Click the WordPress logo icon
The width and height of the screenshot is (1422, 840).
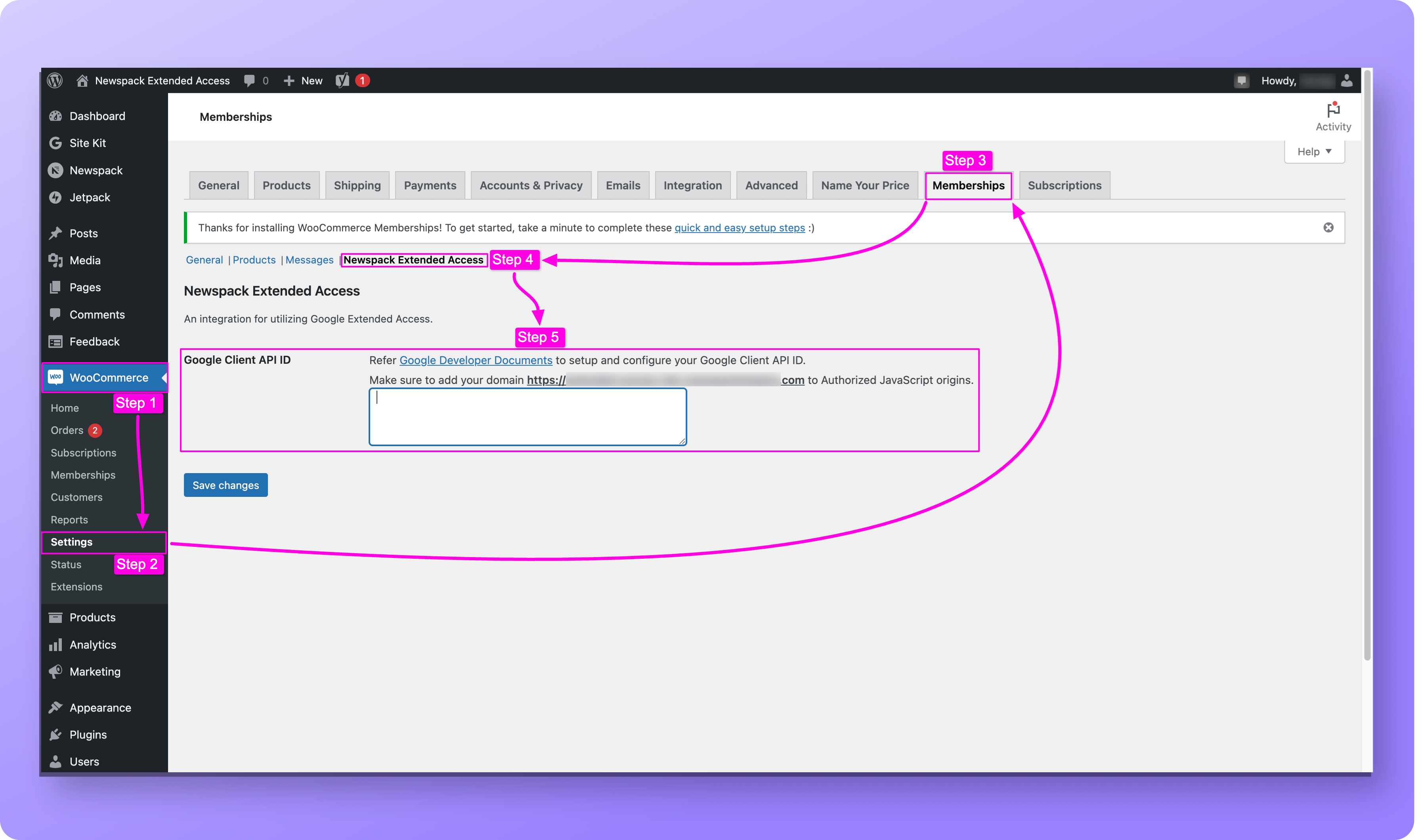coord(55,80)
